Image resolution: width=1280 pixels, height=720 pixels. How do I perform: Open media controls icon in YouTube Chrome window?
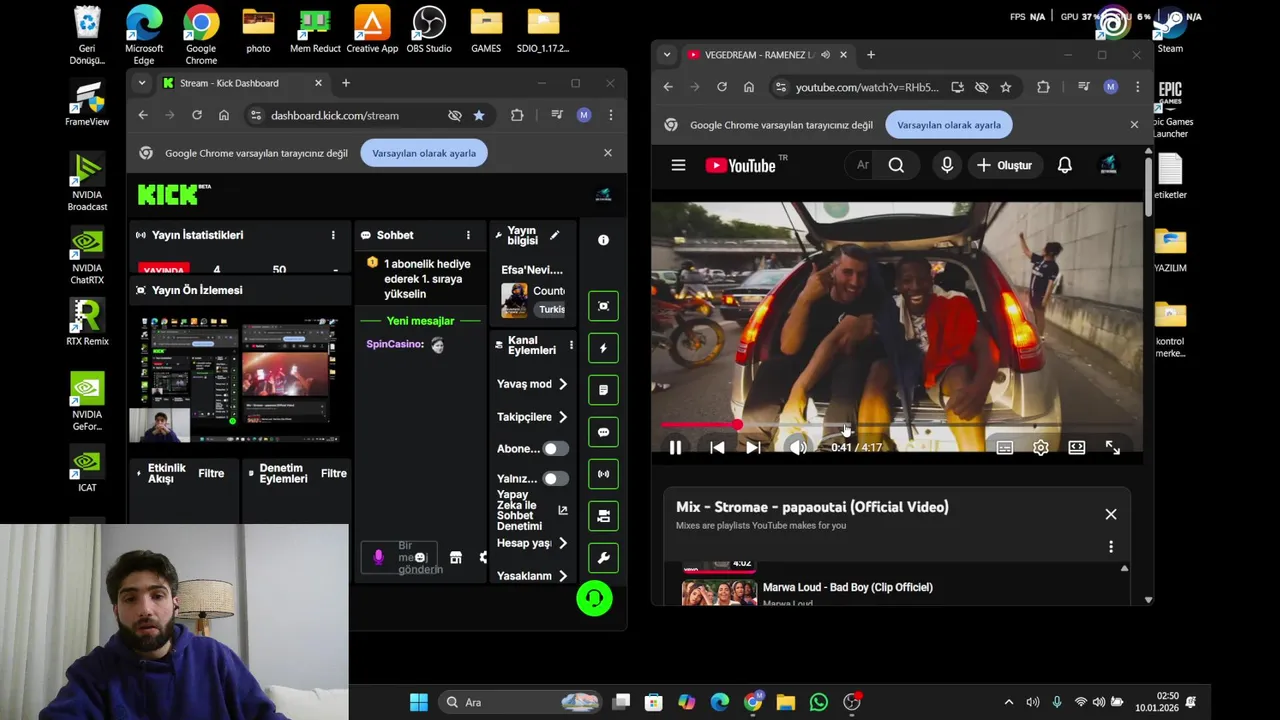[x=1083, y=87]
